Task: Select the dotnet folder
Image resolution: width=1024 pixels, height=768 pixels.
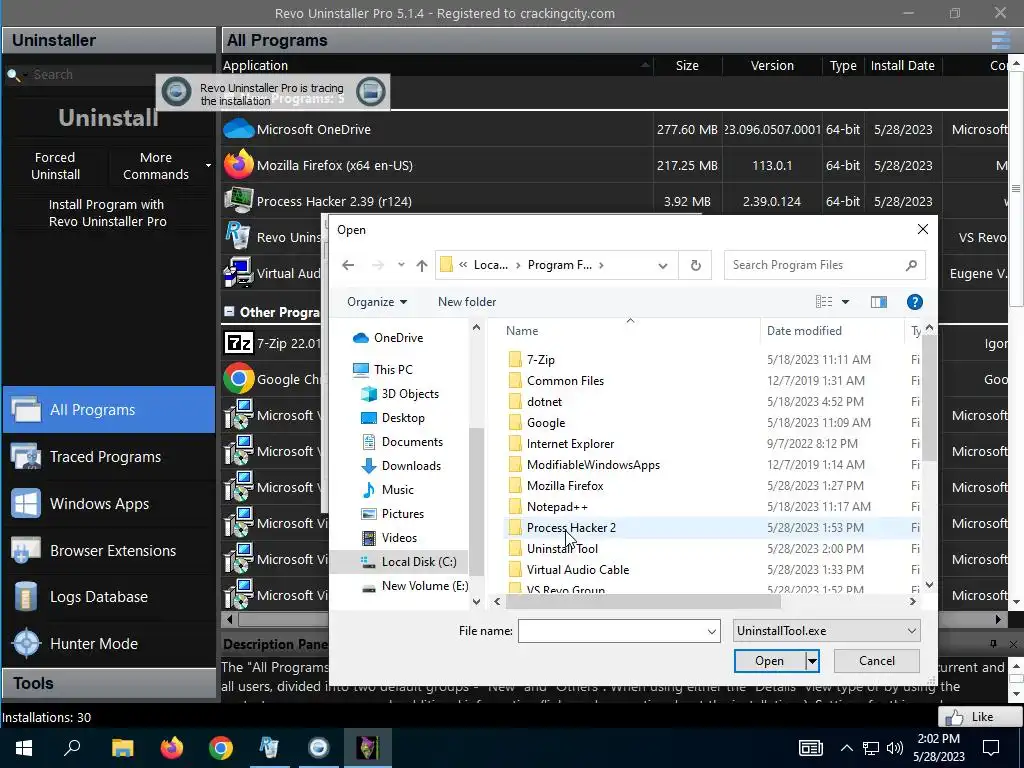Action: click(x=544, y=402)
